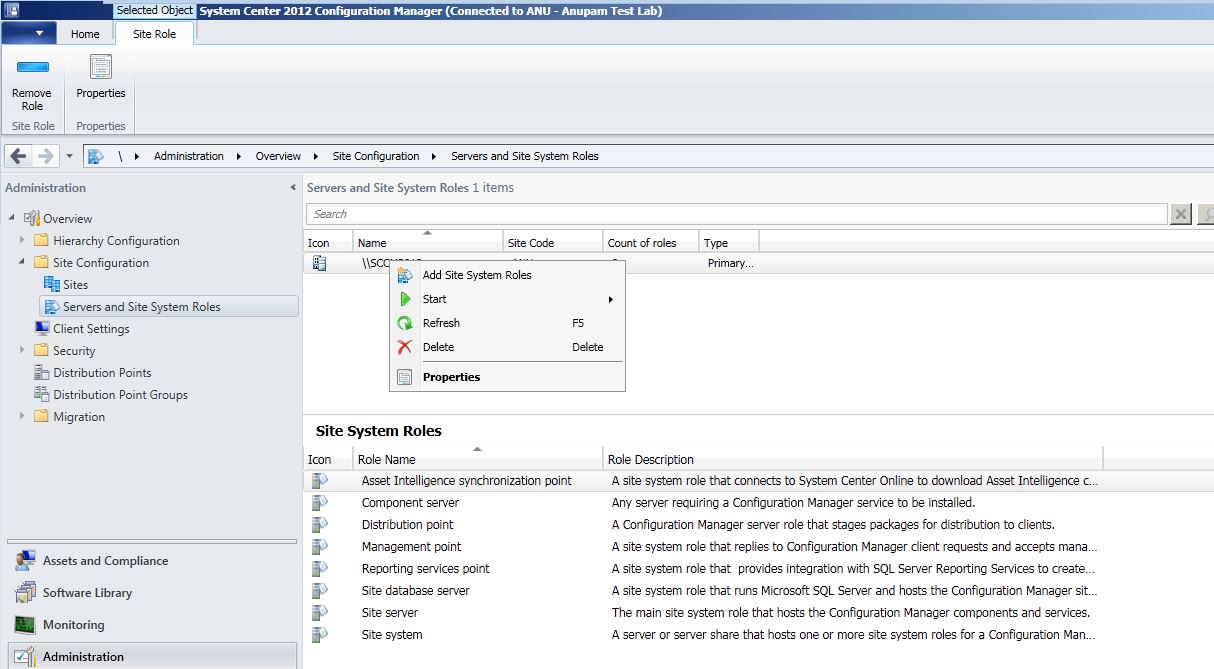The width and height of the screenshot is (1214, 669).
Task: Click the Refresh icon in the context menu
Action: (x=406, y=323)
